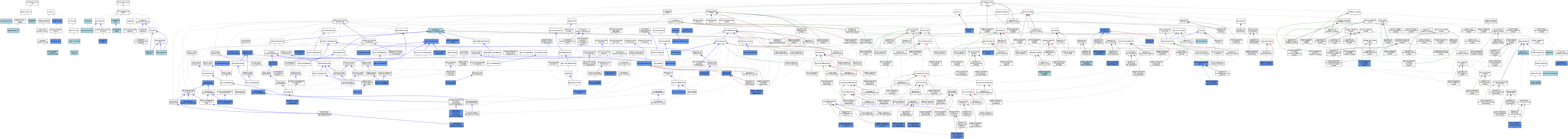Click the 'peptidase activity' node

pyautogui.click(x=13, y=30)
